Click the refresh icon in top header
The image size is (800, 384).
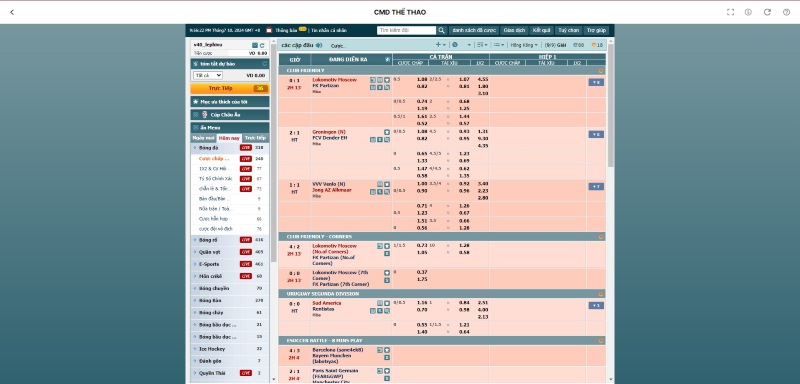[767, 12]
